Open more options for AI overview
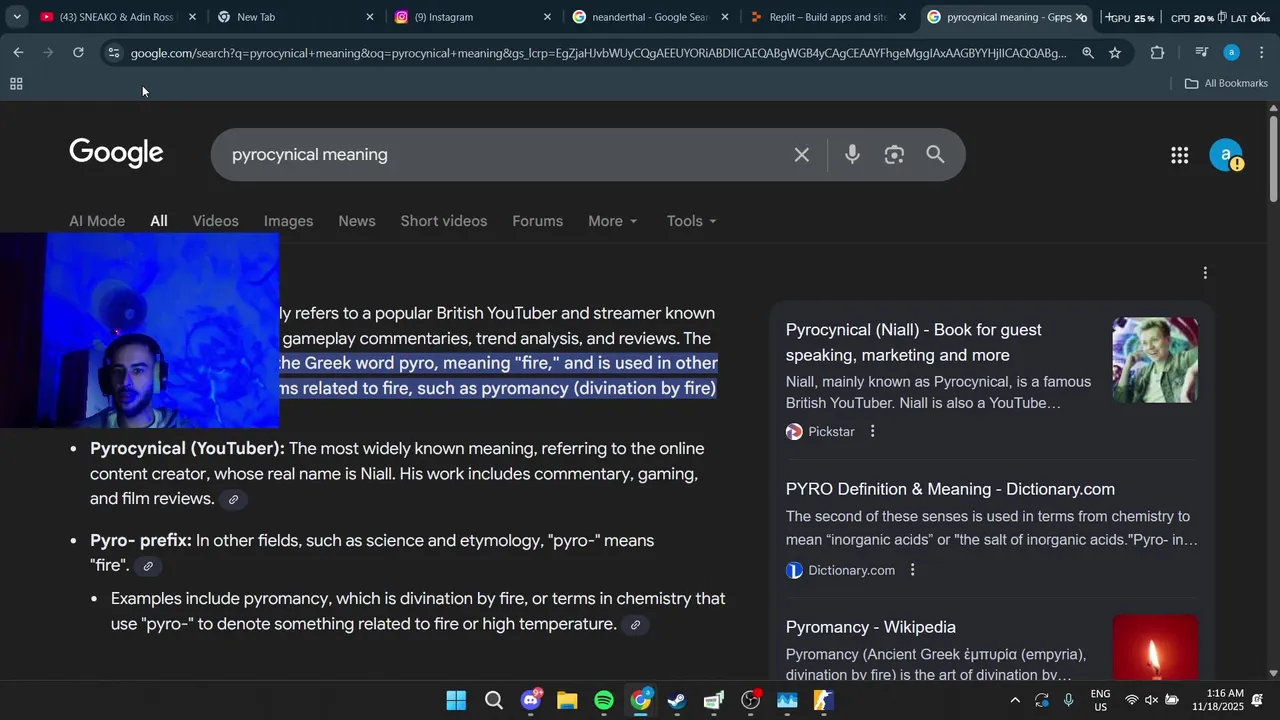This screenshot has width=1280, height=720. (1205, 273)
